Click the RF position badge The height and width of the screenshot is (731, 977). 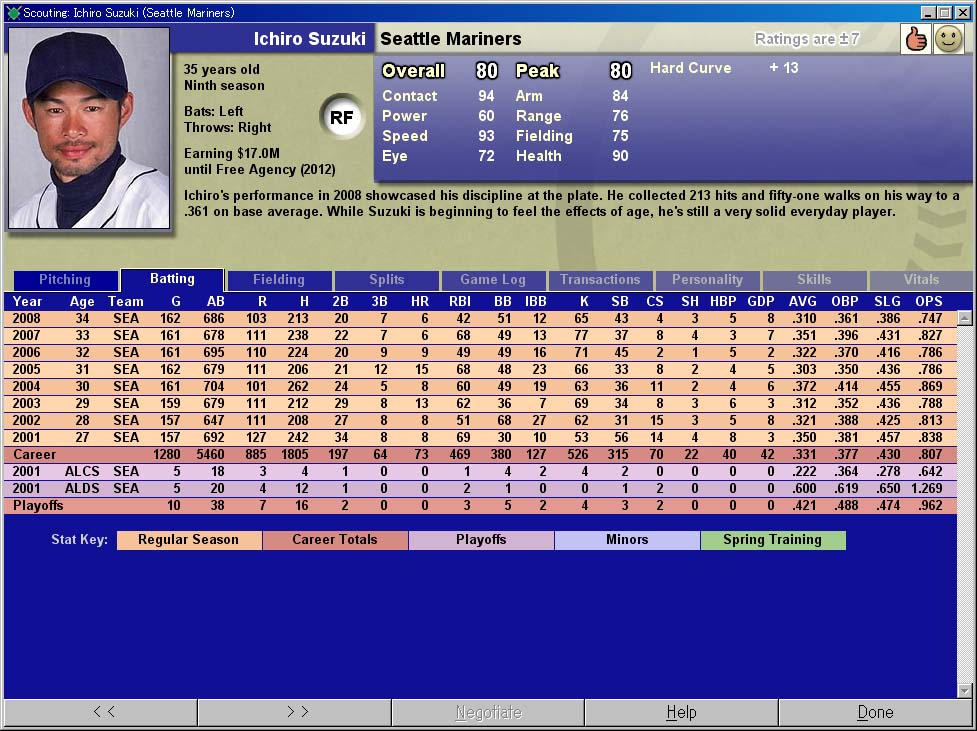click(x=341, y=117)
